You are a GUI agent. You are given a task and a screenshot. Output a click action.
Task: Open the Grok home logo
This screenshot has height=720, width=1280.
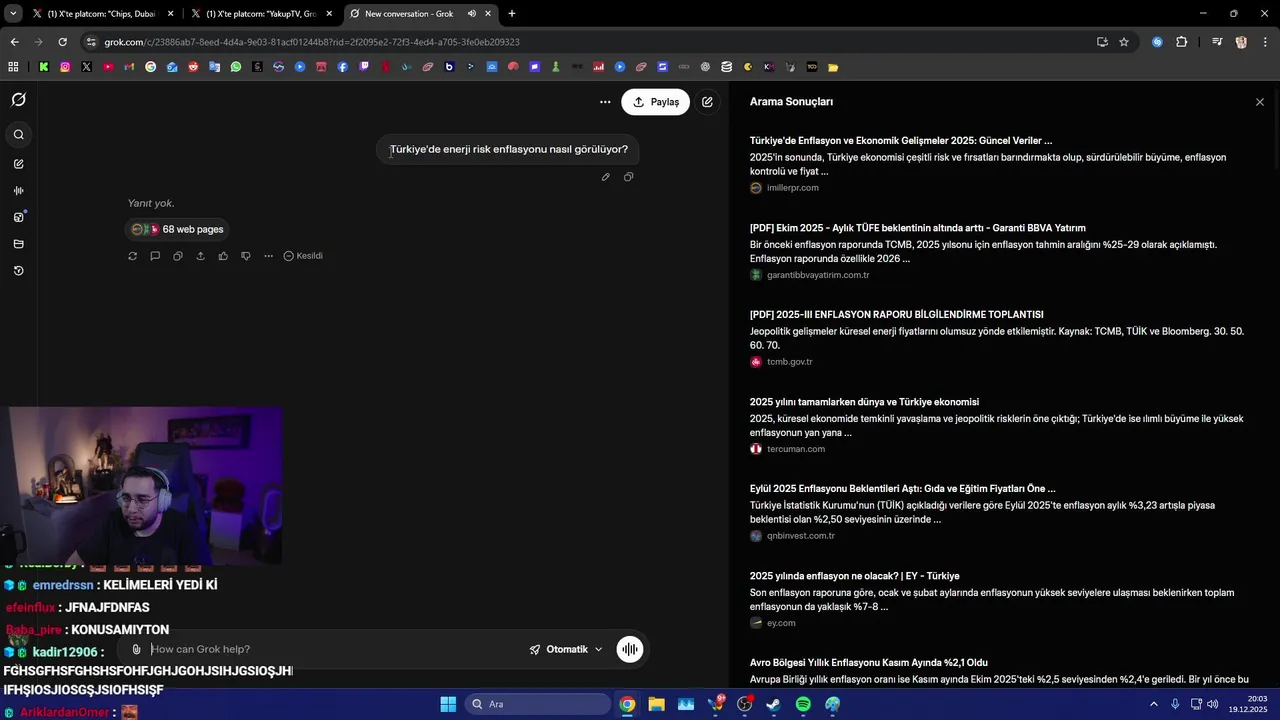click(18, 100)
